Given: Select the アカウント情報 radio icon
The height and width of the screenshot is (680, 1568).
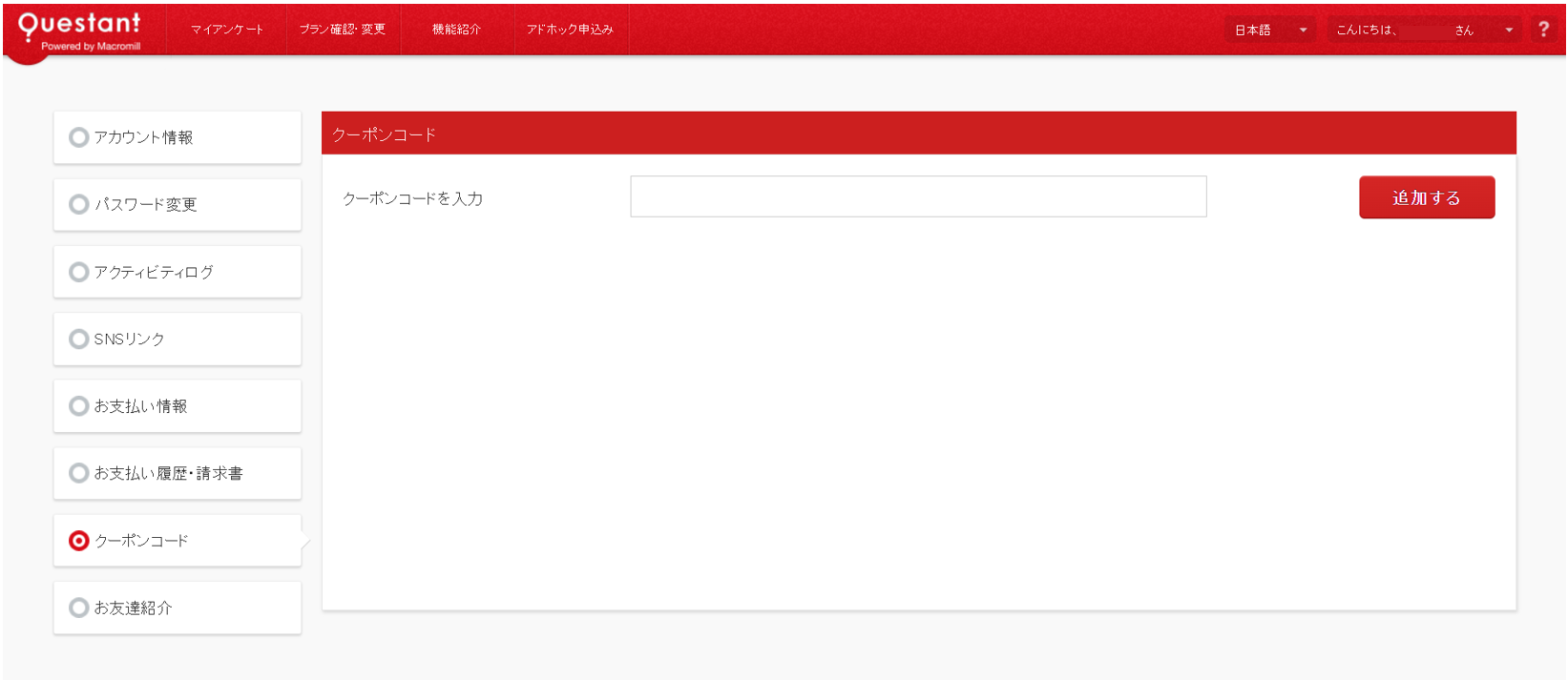Looking at the screenshot, I should [79, 137].
